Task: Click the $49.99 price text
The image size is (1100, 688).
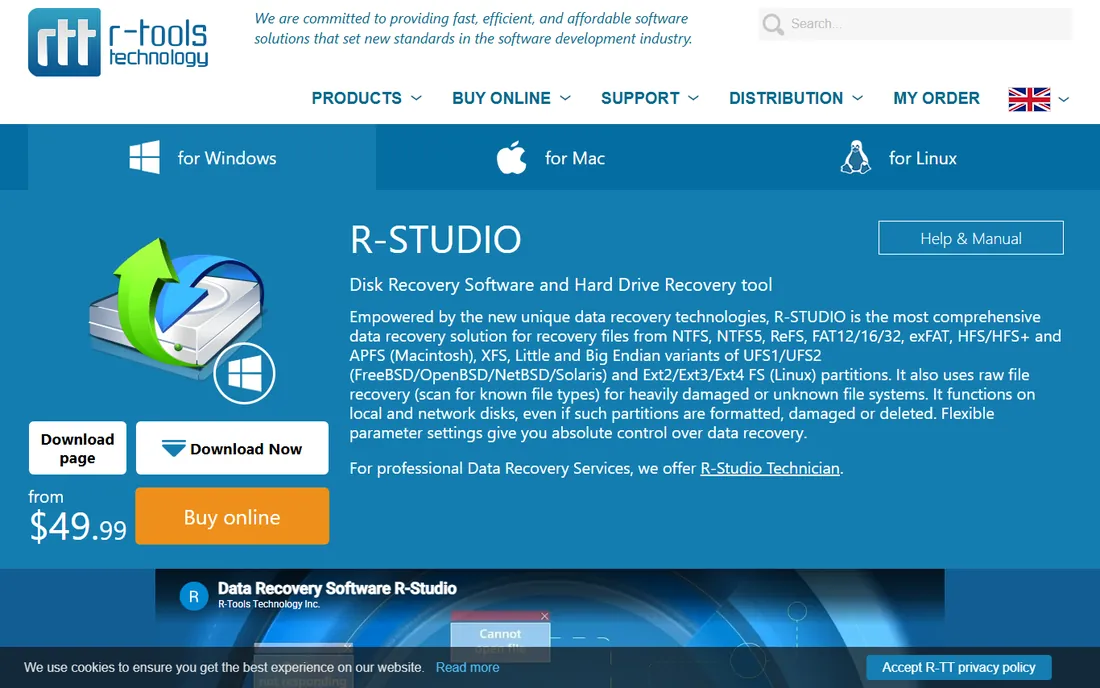Action: [77, 527]
